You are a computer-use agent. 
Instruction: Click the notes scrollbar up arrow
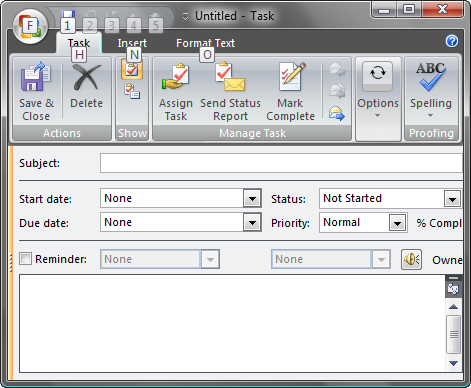tap(453, 307)
